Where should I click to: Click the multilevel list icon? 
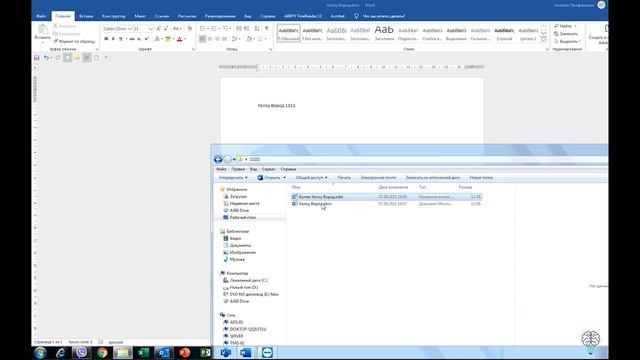(x=225, y=29)
